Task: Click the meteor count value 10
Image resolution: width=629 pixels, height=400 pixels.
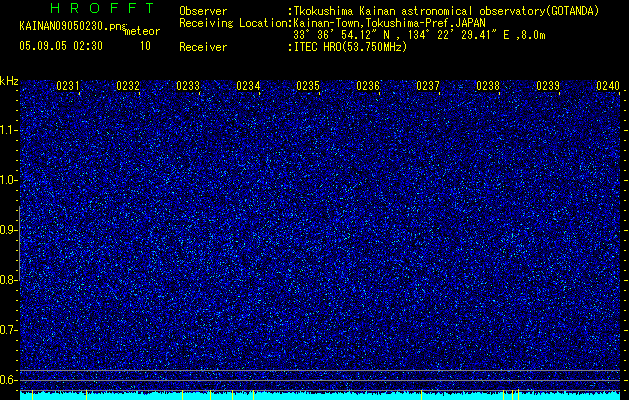Action: [145, 46]
